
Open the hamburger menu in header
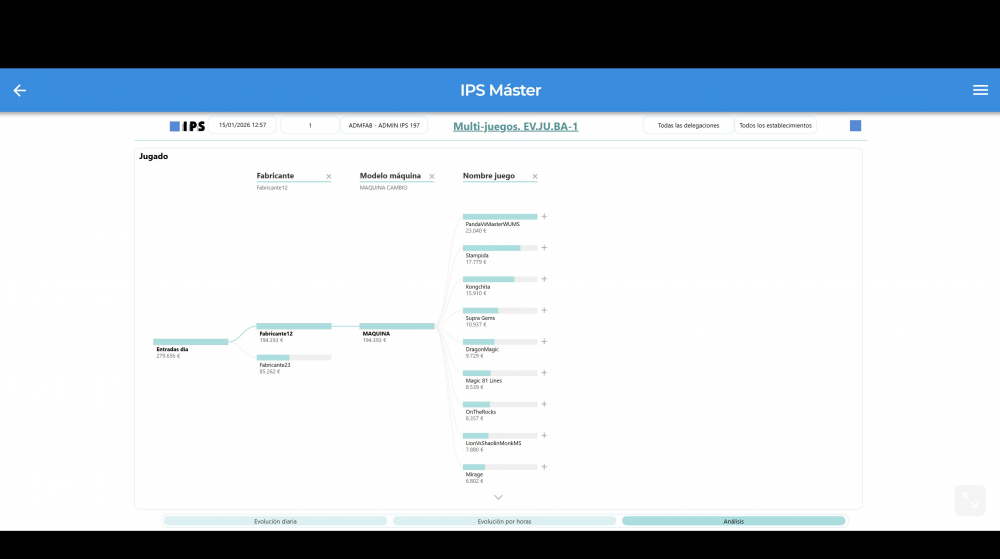point(980,90)
